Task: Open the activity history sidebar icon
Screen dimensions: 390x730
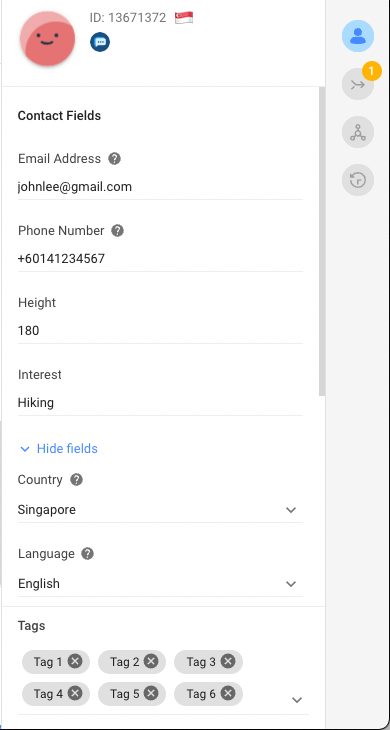Action: point(357,180)
